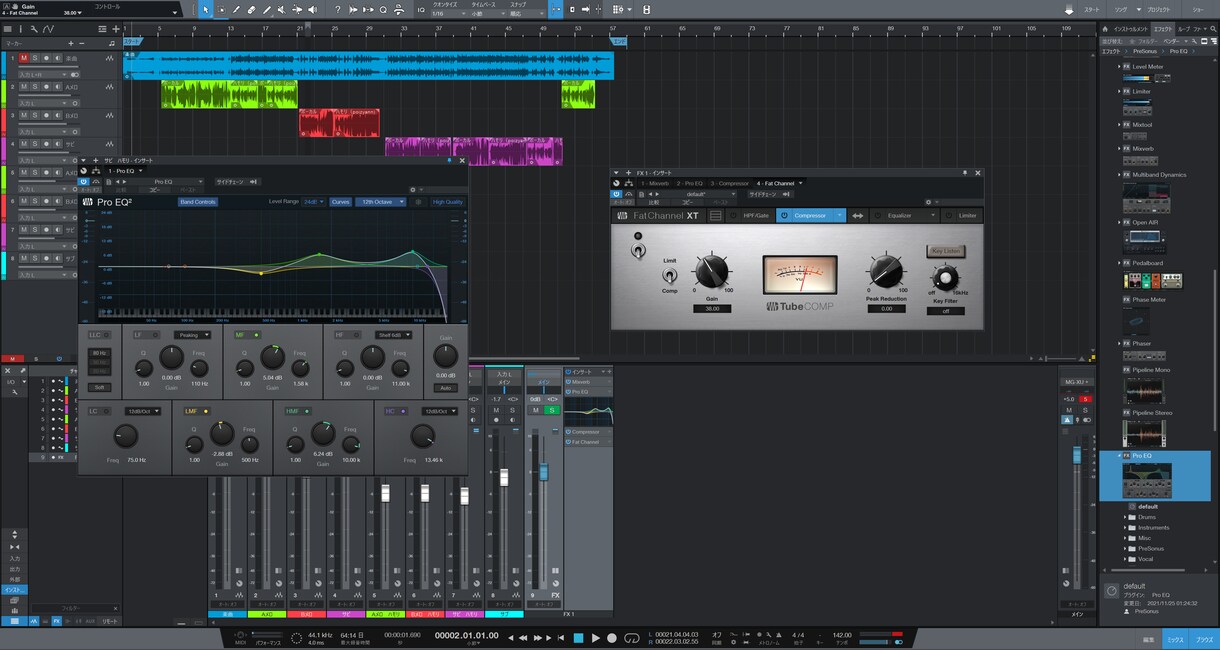Switch to the 2 - Pro EQ insert tab
The width and height of the screenshot is (1220, 650).
[689, 183]
